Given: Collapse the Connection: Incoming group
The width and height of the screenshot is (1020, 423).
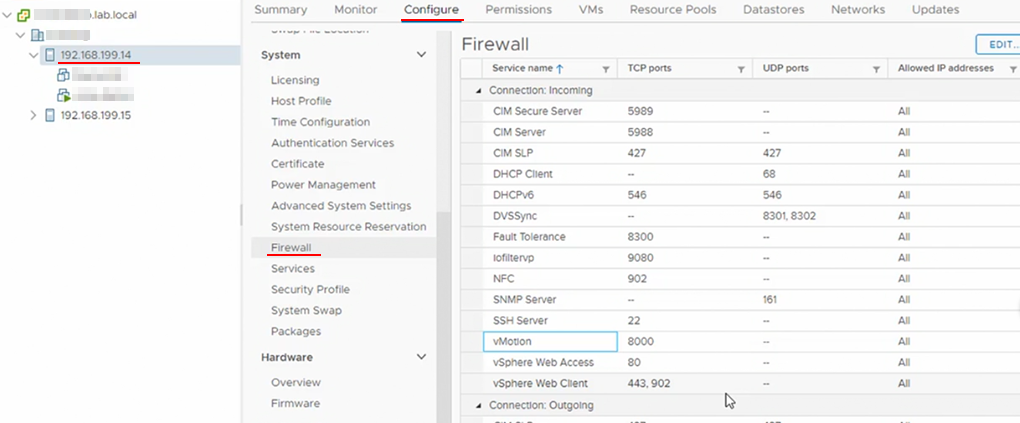Looking at the screenshot, I should [479, 90].
